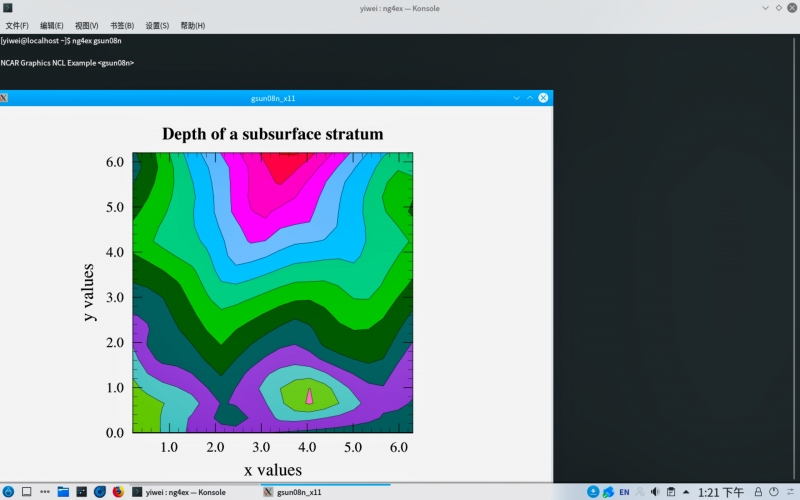
Task: Click the application launcher icon in taskbar
Action: pos(8,492)
